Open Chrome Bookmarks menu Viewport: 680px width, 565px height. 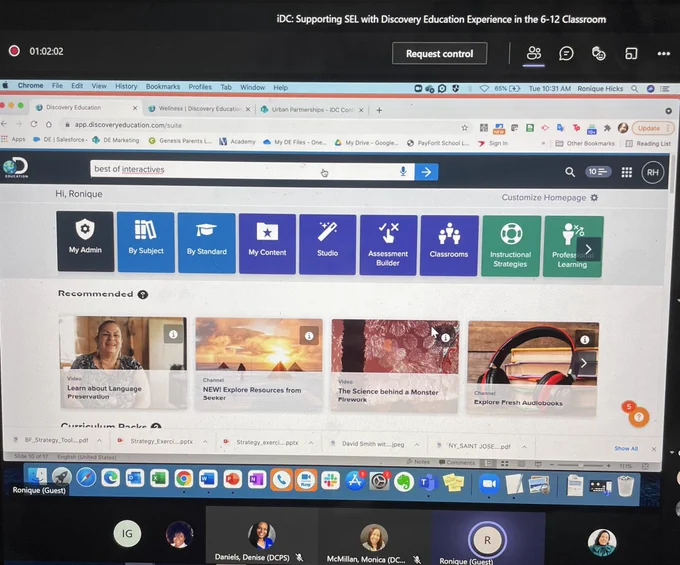(x=163, y=87)
